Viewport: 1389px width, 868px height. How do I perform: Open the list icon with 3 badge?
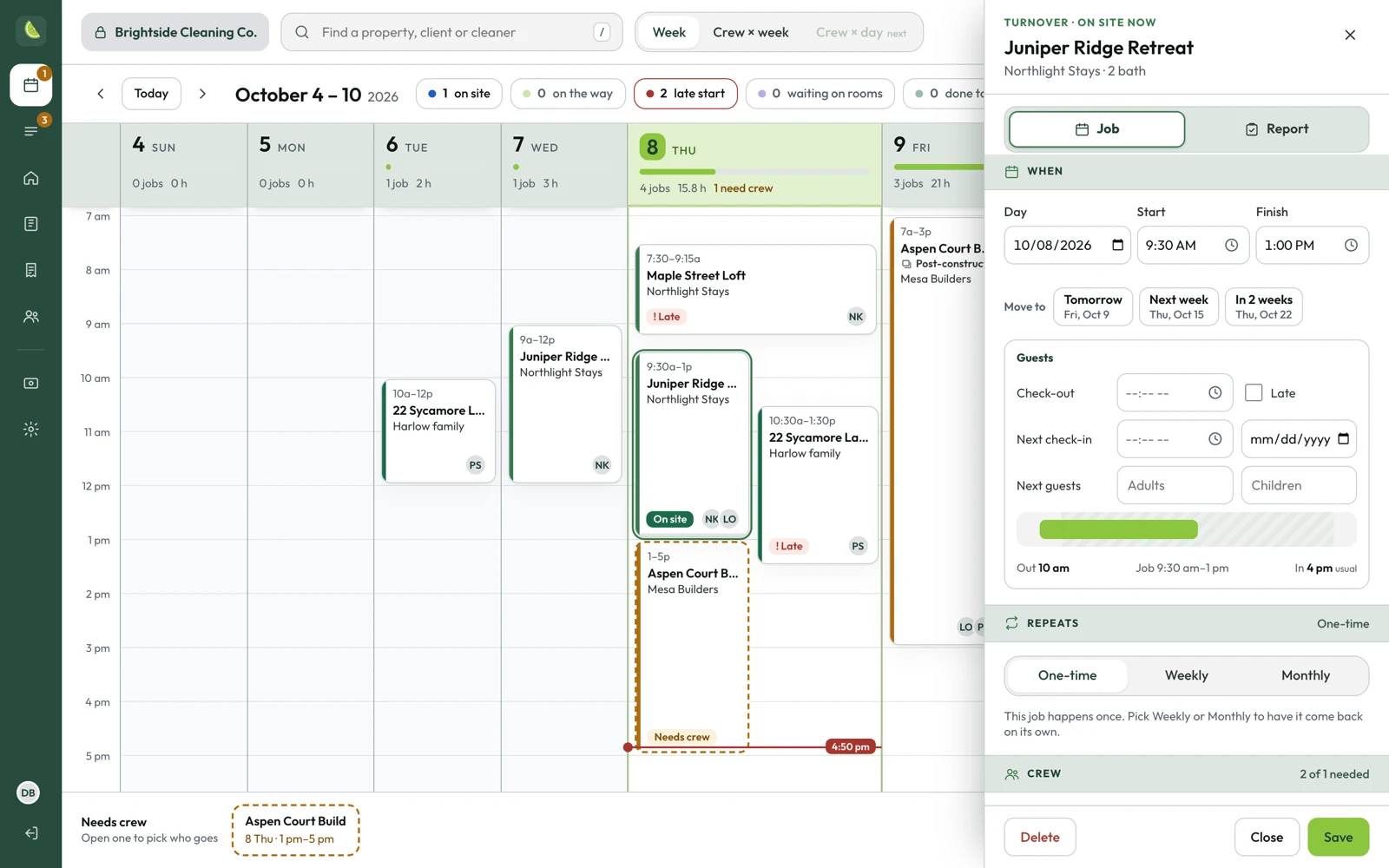[31, 131]
